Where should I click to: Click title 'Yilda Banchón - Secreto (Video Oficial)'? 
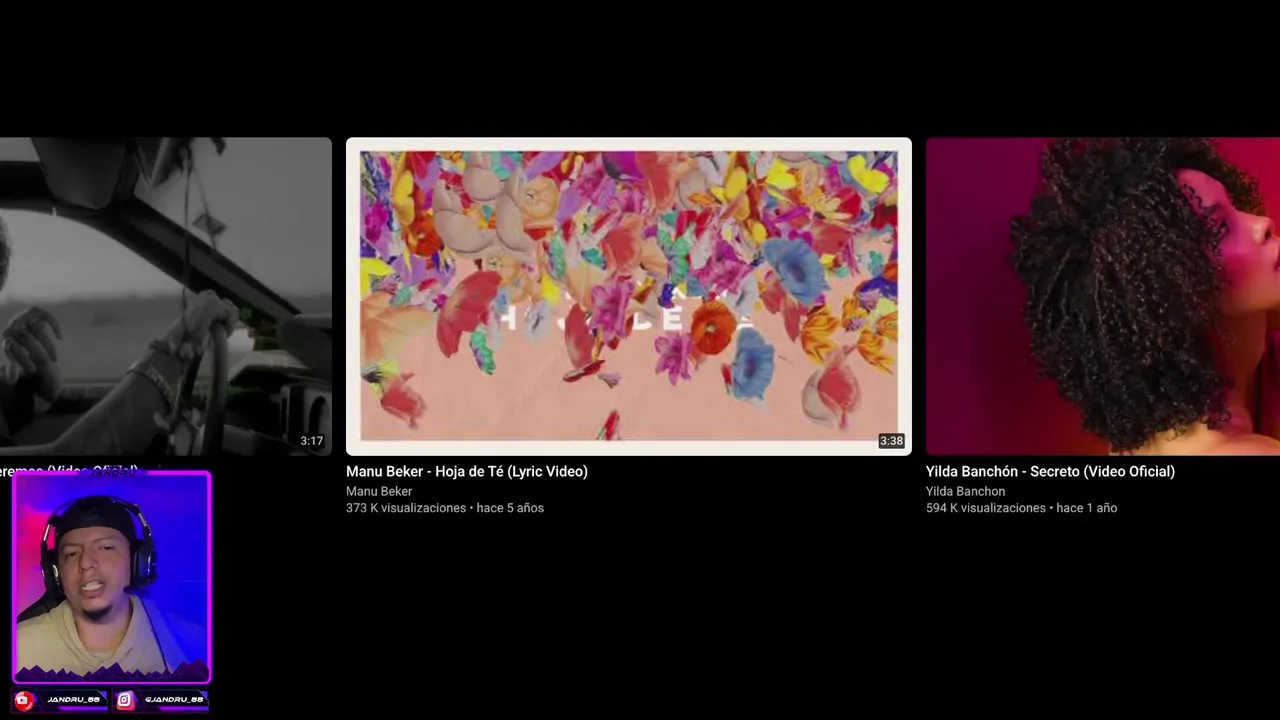[x=1050, y=471]
